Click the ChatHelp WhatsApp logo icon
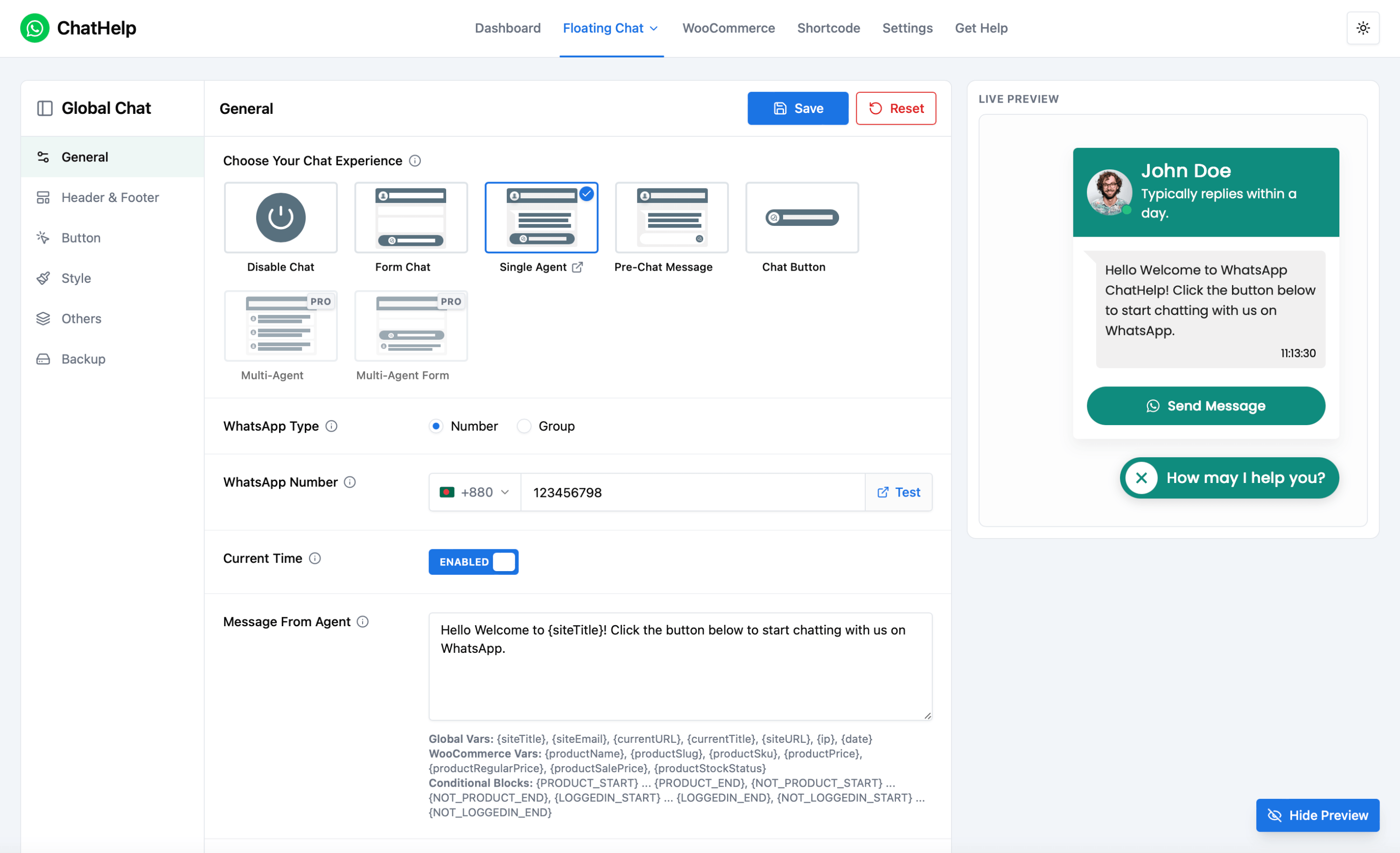1400x853 pixels. (35, 28)
